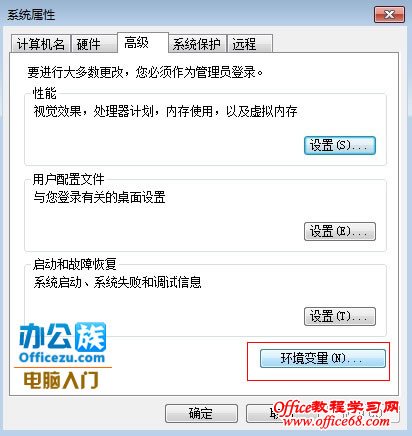The width and height of the screenshot is (412, 436).
Task: Open startup and recovery 设置(T) button
Action: pyautogui.click(x=340, y=316)
